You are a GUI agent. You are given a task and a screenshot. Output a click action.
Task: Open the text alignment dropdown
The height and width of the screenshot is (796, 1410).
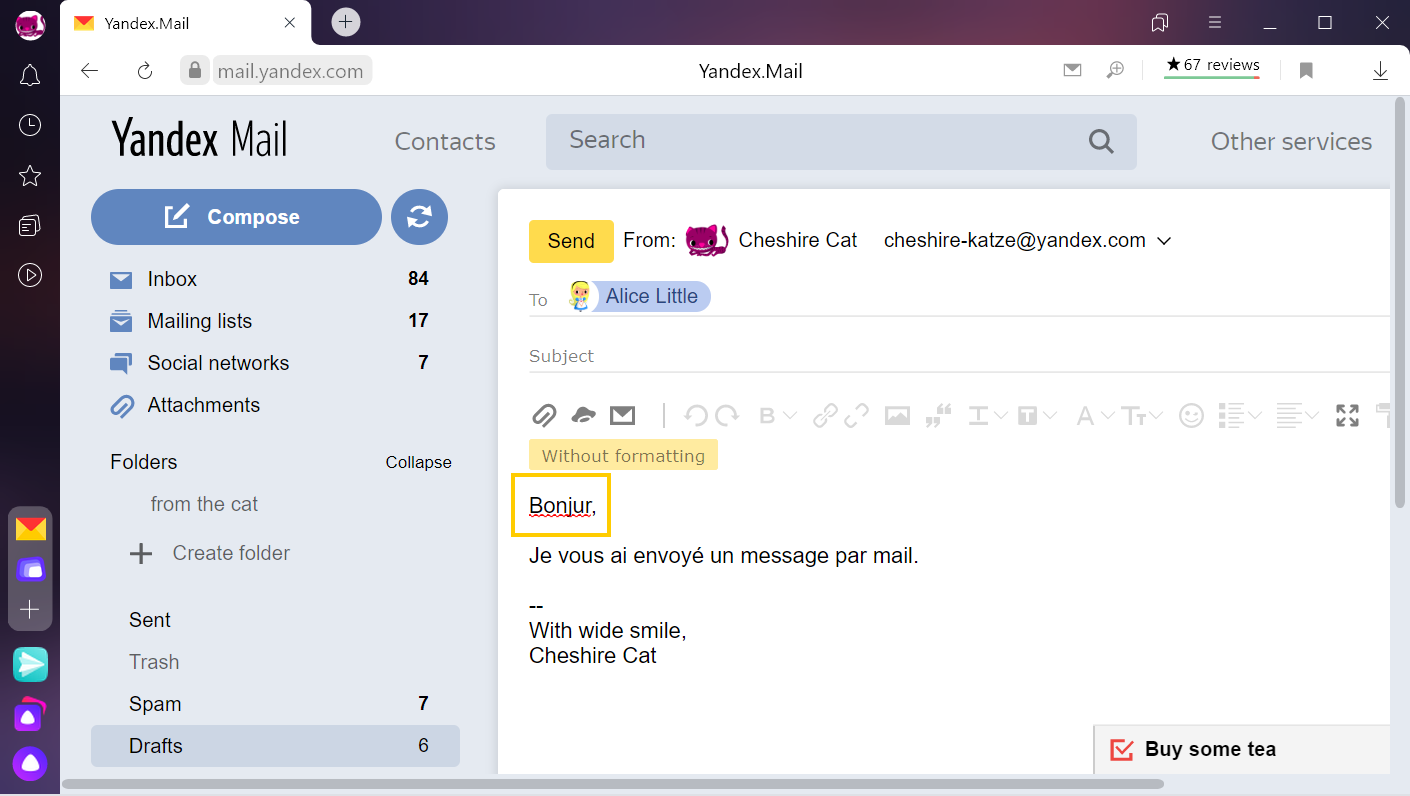tap(1298, 415)
